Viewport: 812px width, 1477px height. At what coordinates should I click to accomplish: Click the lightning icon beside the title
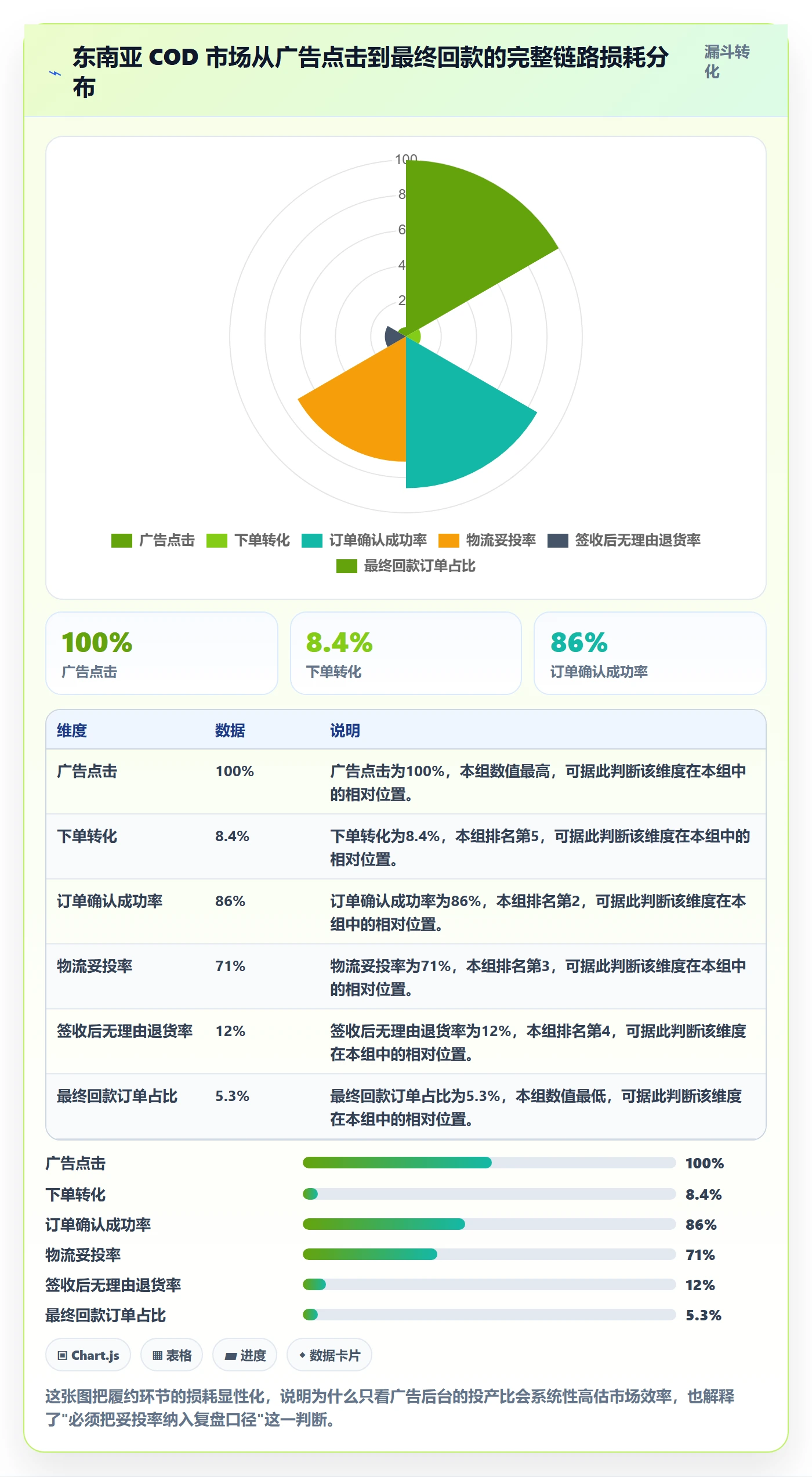click(55, 73)
